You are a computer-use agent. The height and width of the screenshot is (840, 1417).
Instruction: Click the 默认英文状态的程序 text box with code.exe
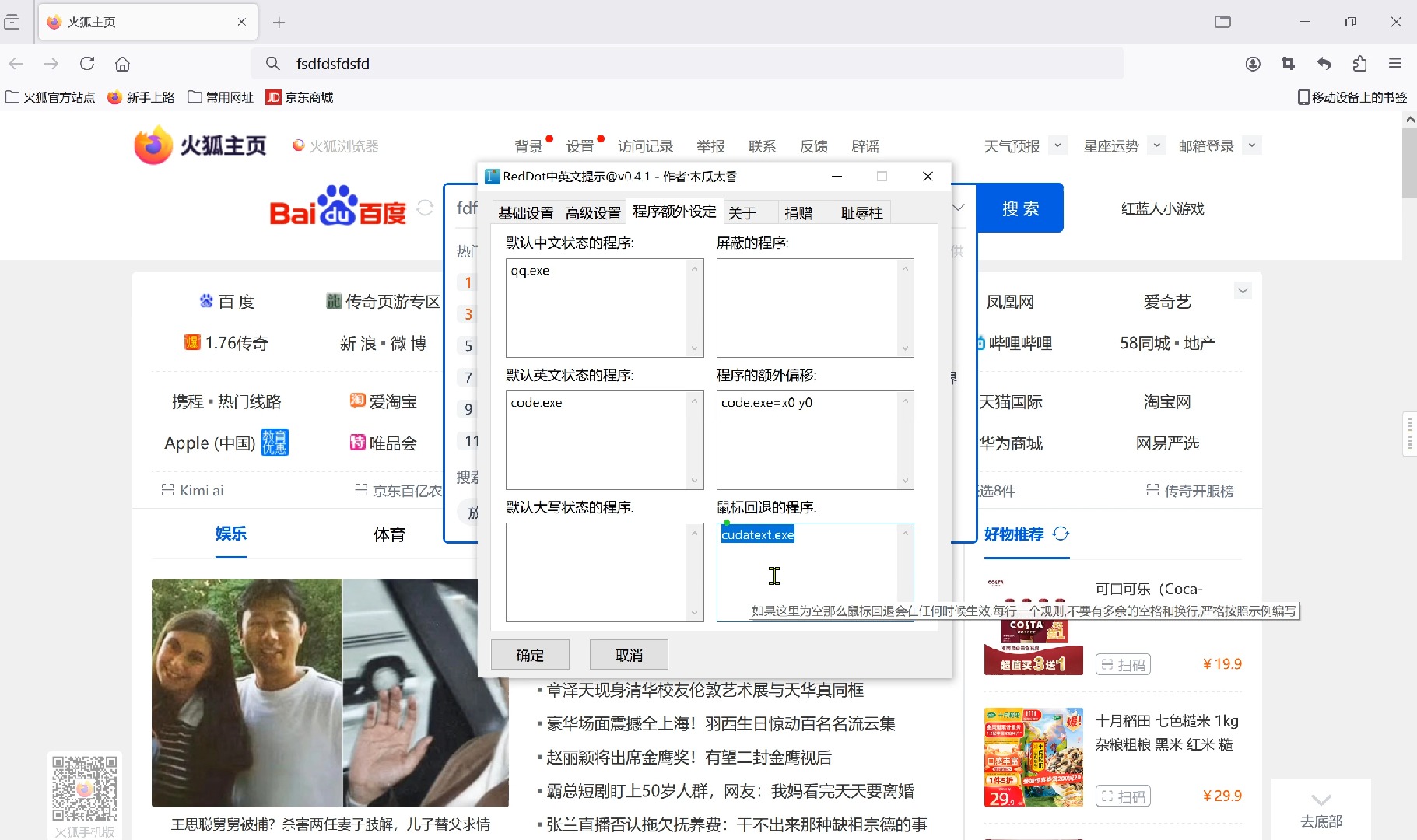point(605,440)
